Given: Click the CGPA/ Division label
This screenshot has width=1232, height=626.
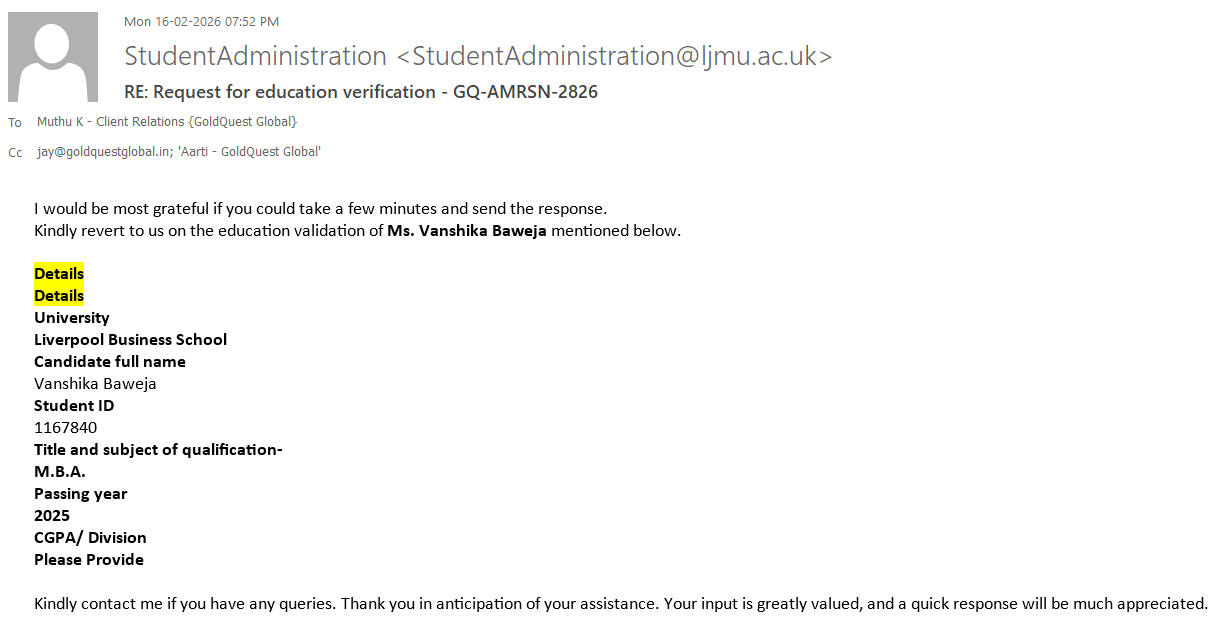Looking at the screenshot, I should coord(90,538).
